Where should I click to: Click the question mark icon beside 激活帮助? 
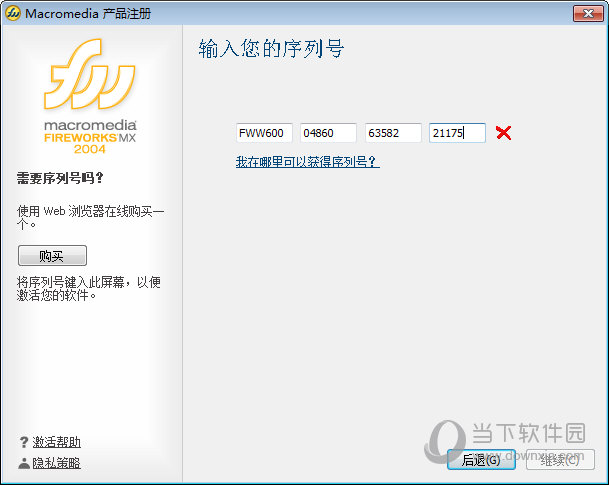tap(24, 442)
